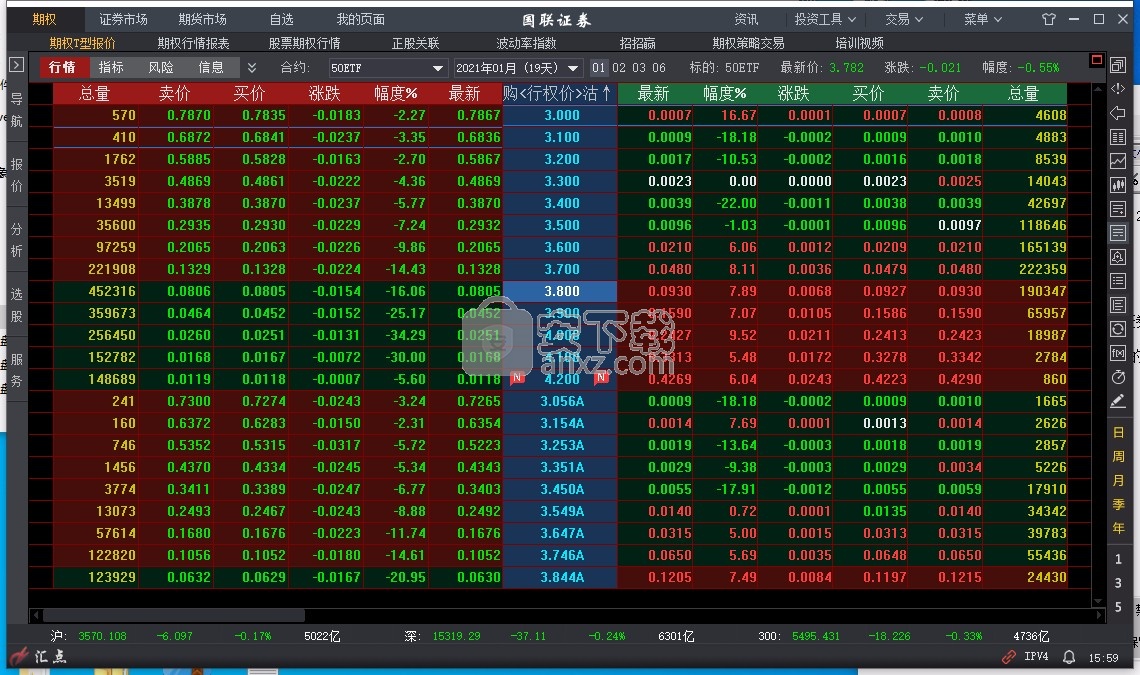The width and height of the screenshot is (1140, 675).
Task: Open 招招赢 link
Action: click(x=638, y=43)
